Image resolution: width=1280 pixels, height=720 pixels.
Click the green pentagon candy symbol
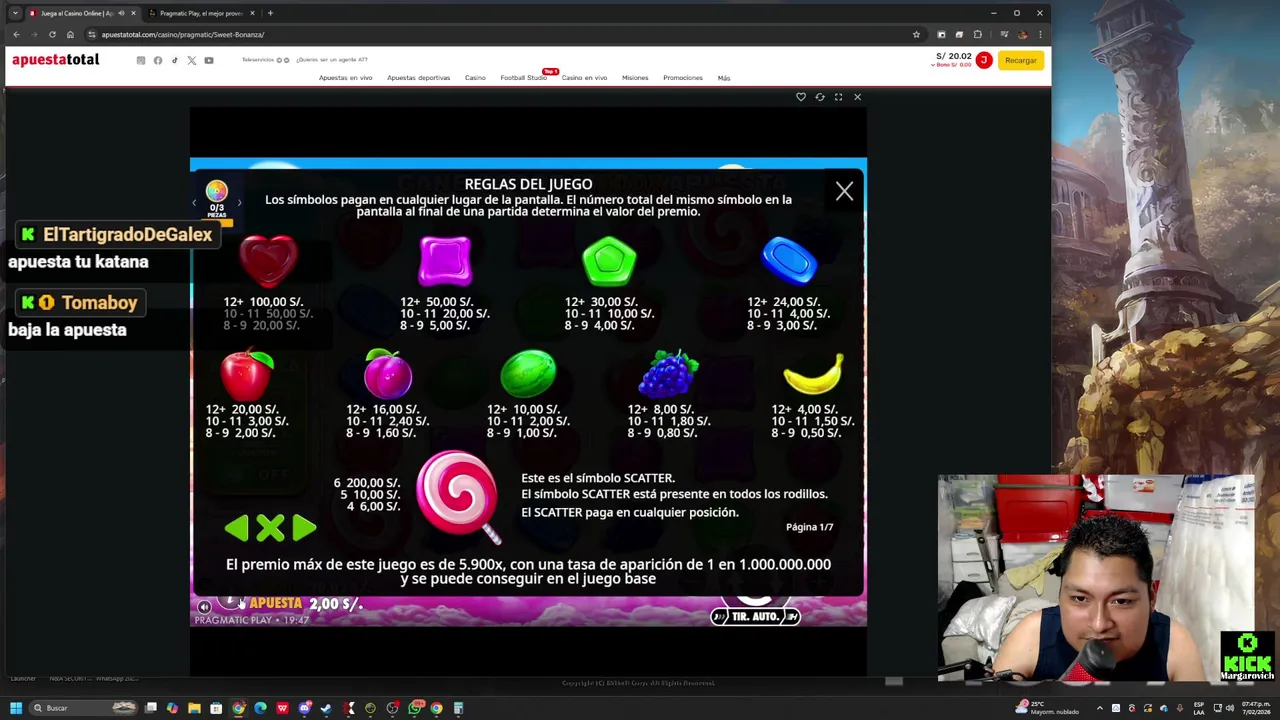pos(609,261)
